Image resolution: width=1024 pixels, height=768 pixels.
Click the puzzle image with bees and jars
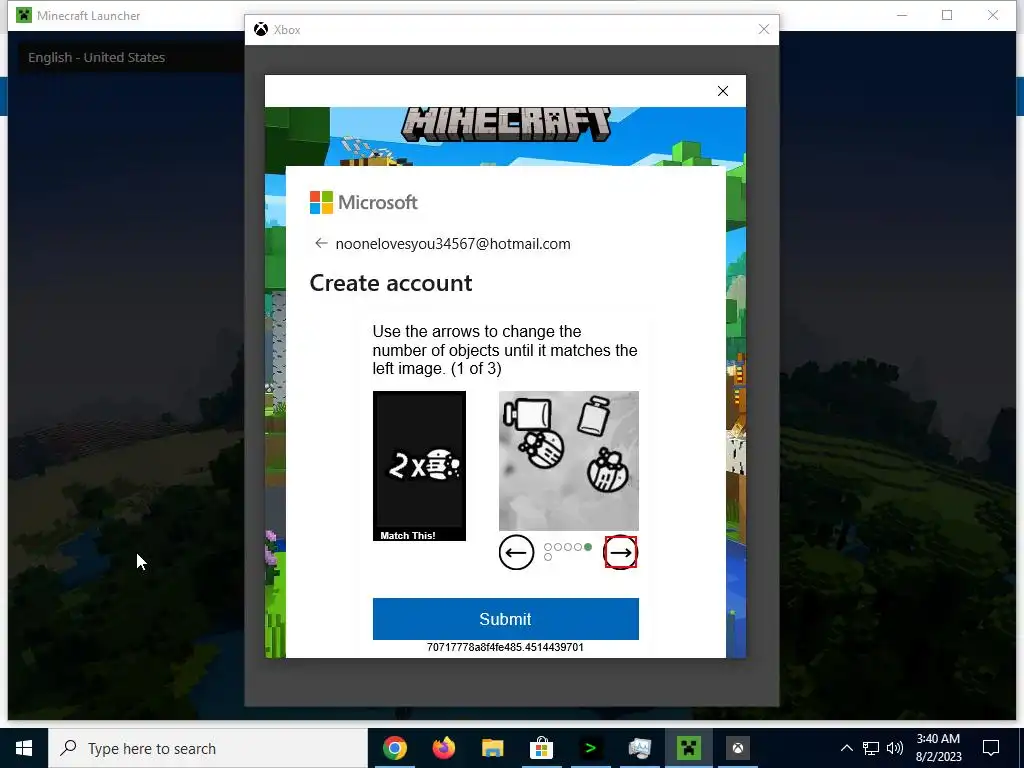(569, 460)
